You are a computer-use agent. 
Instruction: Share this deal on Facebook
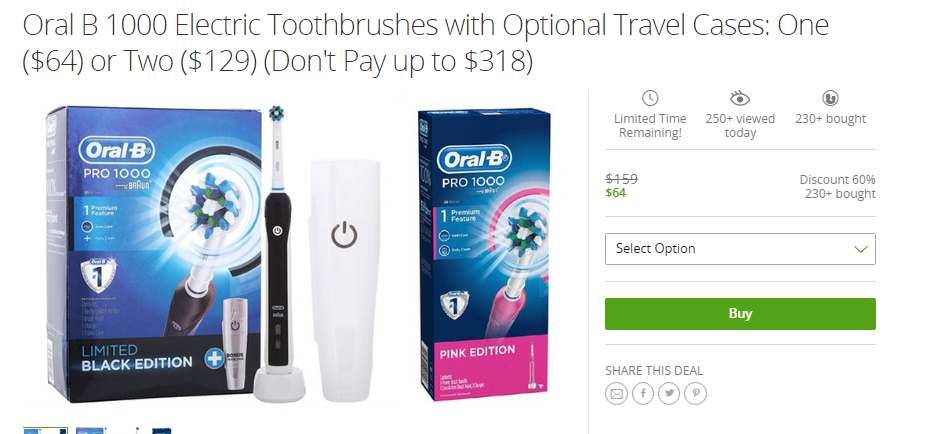pyautogui.click(x=643, y=394)
